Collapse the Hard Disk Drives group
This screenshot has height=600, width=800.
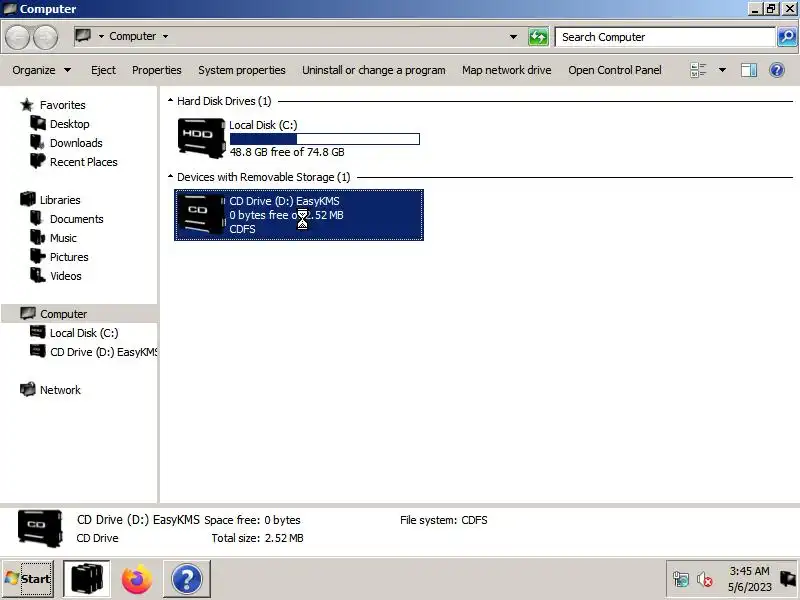point(170,101)
